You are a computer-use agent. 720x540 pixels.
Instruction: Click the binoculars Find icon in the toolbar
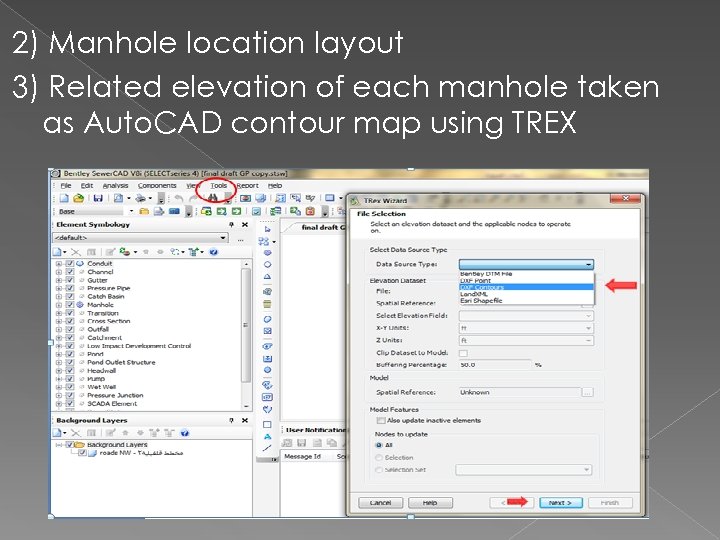point(213,198)
